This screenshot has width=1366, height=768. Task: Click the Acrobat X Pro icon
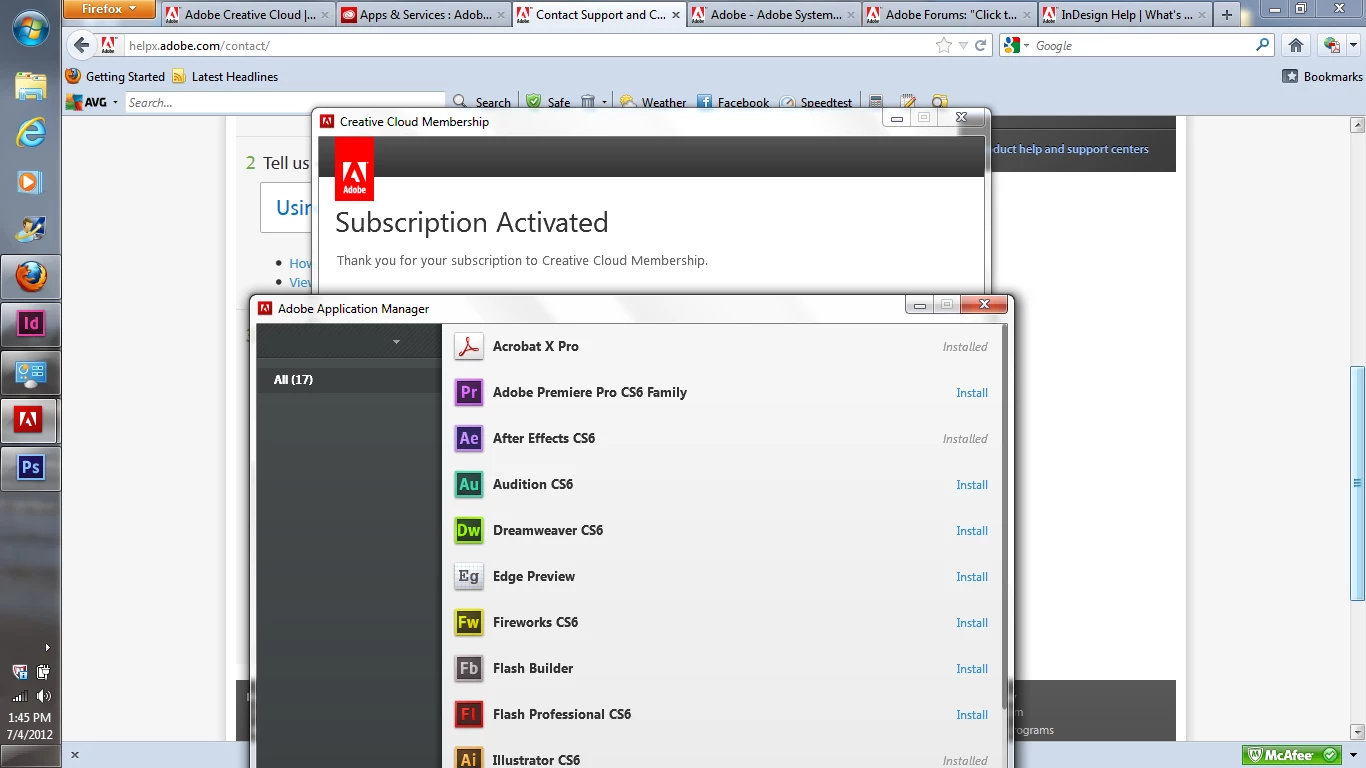[469, 346]
